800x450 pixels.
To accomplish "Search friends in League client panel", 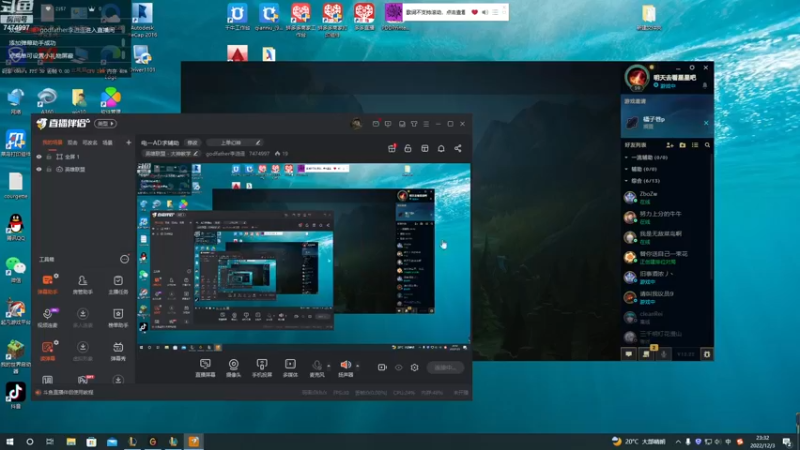I will coord(707,145).
